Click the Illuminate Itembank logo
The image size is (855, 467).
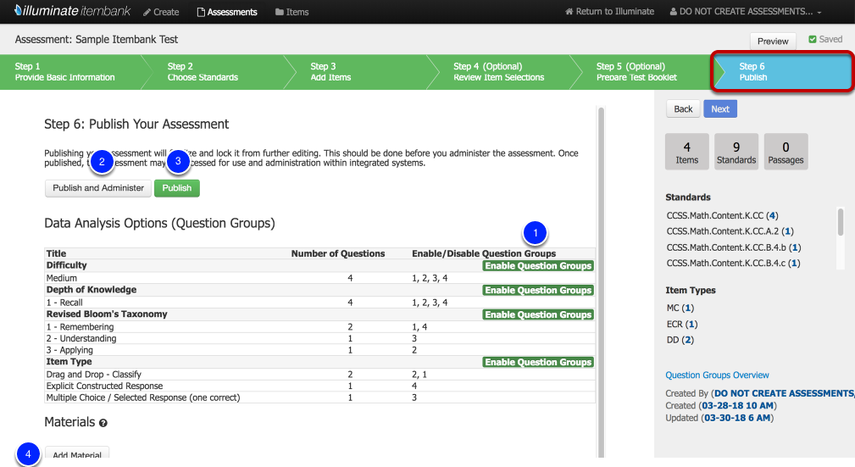[x=72, y=11]
